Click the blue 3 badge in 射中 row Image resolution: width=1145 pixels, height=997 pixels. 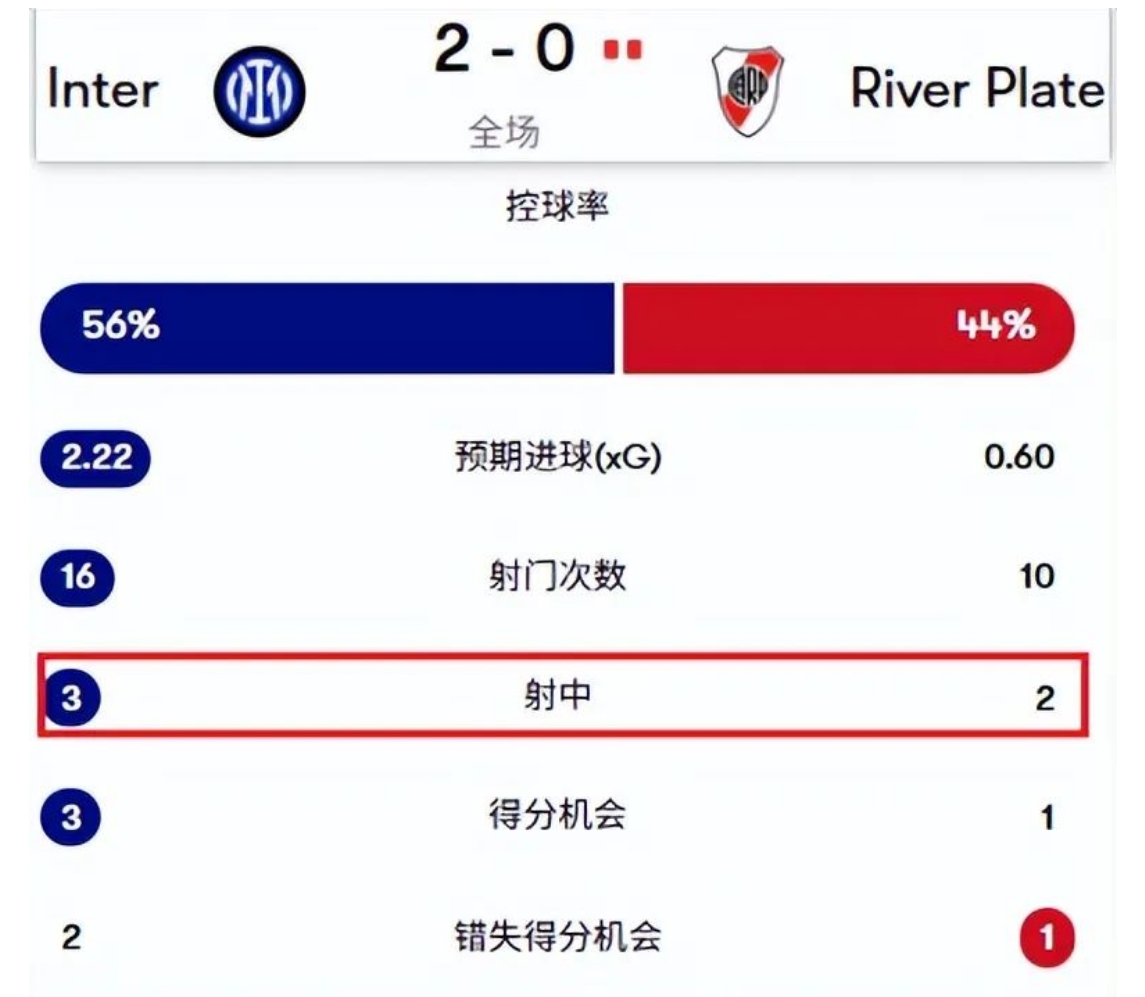(x=72, y=698)
